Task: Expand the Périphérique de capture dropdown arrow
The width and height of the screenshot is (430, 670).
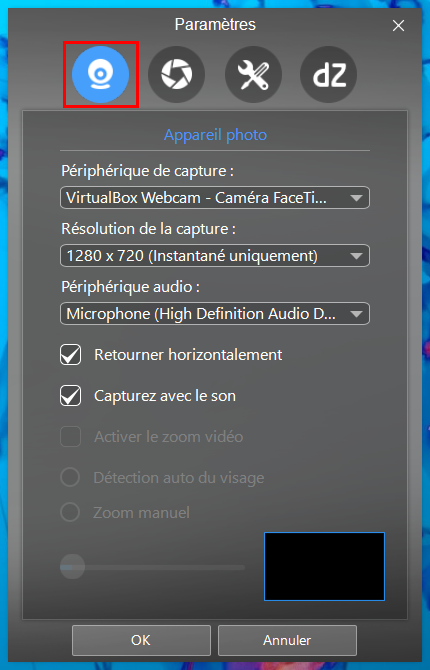Action: pyautogui.click(x=356, y=198)
